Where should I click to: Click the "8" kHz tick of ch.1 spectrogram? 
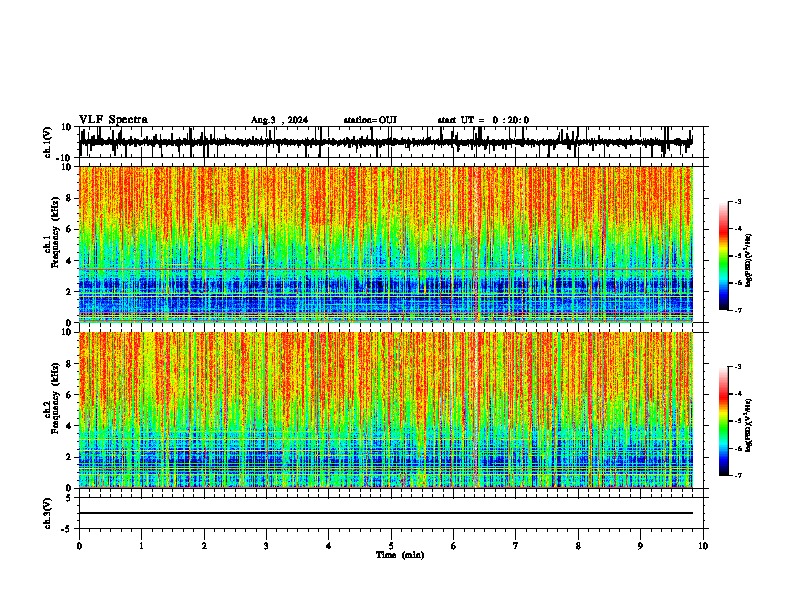click(69, 198)
